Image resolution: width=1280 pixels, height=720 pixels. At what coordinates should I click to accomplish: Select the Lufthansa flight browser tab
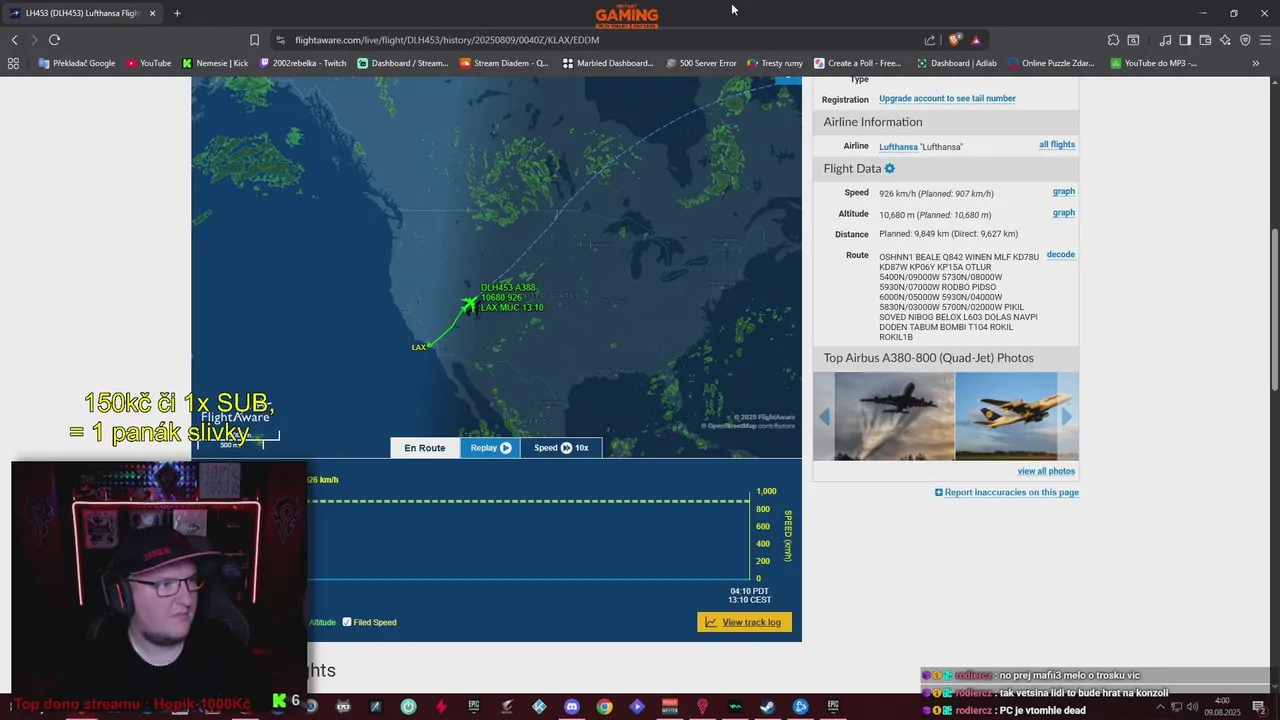tap(84, 13)
